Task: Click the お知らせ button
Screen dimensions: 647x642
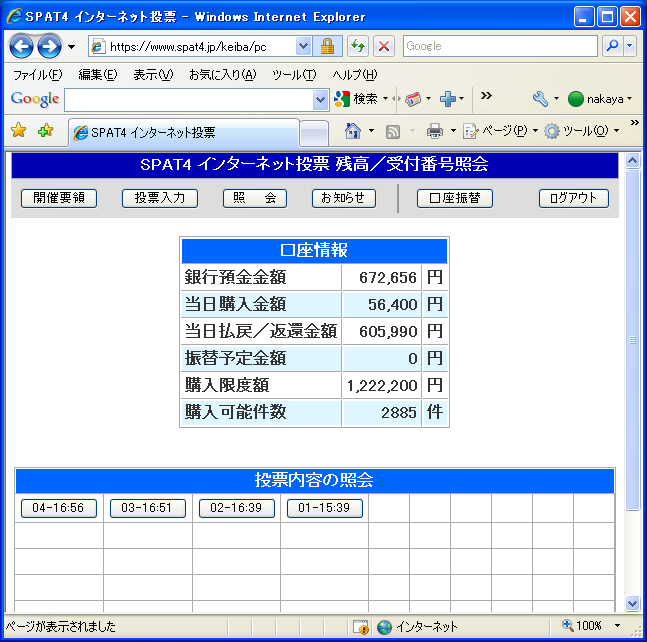Action: pyautogui.click(x=344, y=198)
